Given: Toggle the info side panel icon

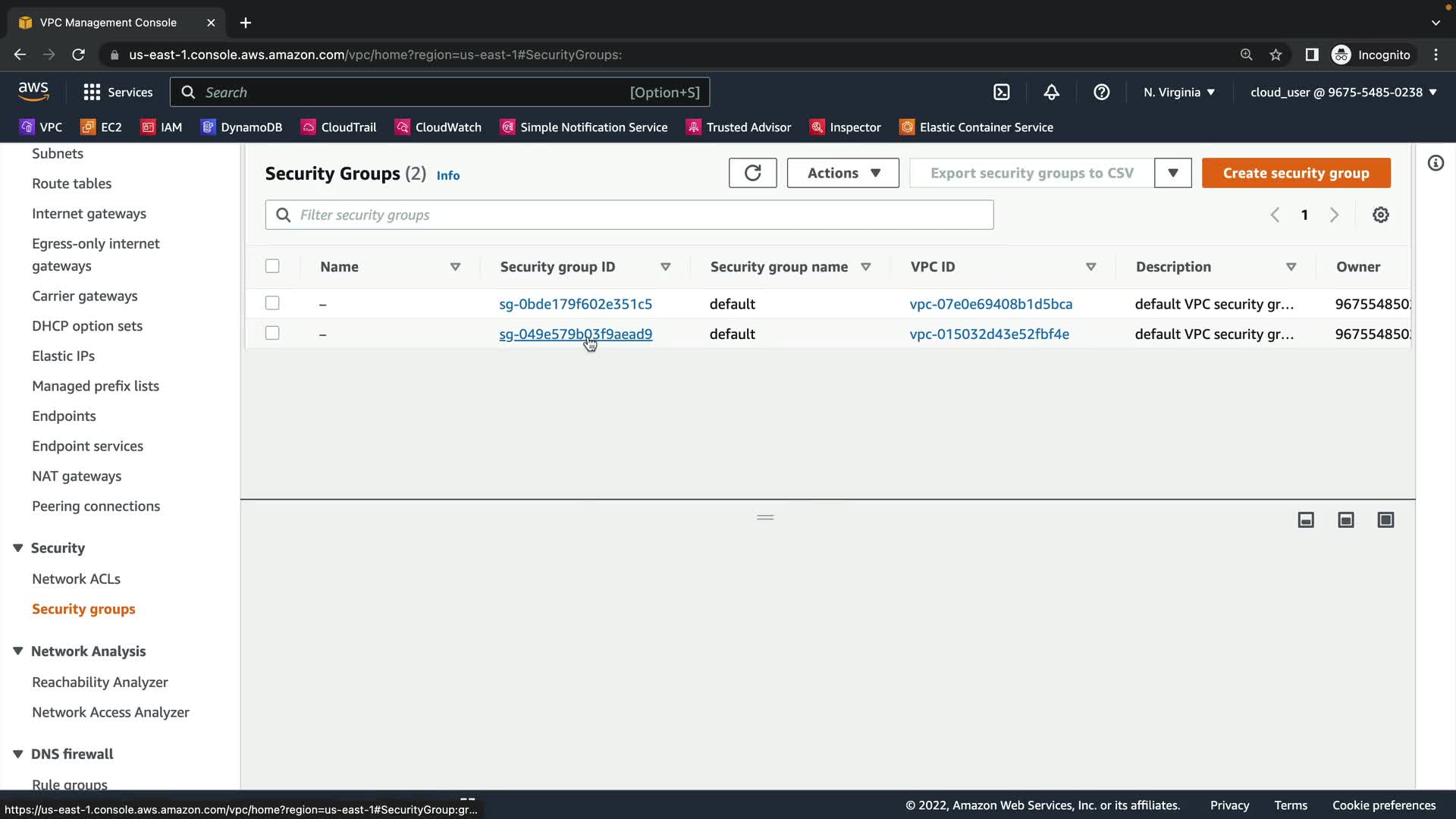Looking at the screenshot, I should (x=1436, y=163).
